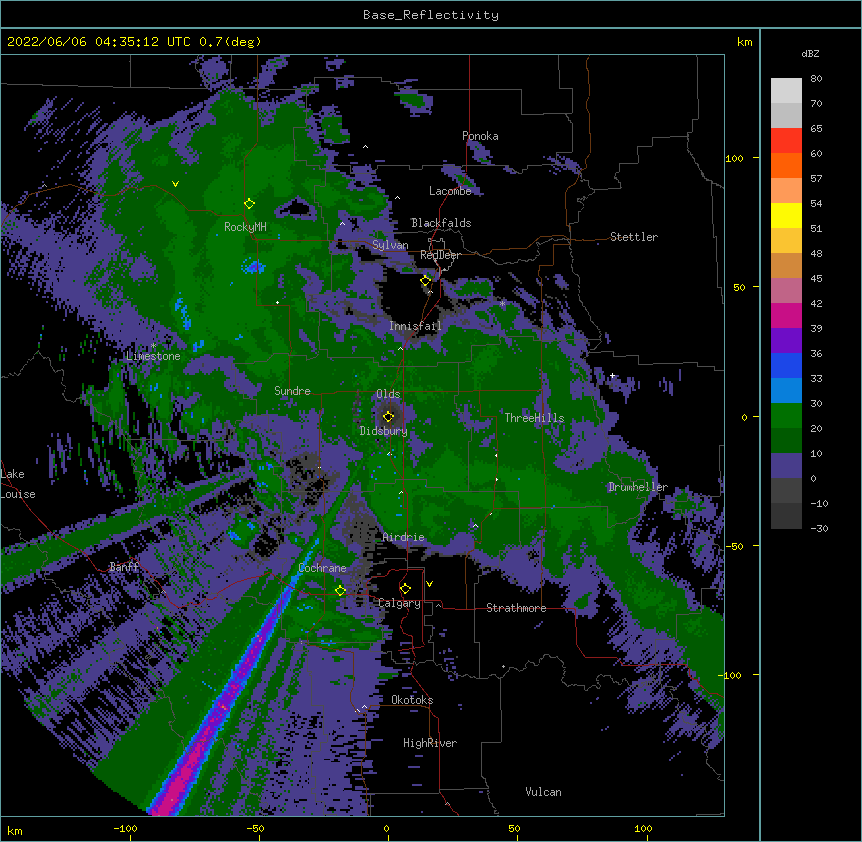The image size is (862, 842).
Task: Click the yellow diamond marker above RockyMH
Action: pyautogui.click(x=249, y=204)
